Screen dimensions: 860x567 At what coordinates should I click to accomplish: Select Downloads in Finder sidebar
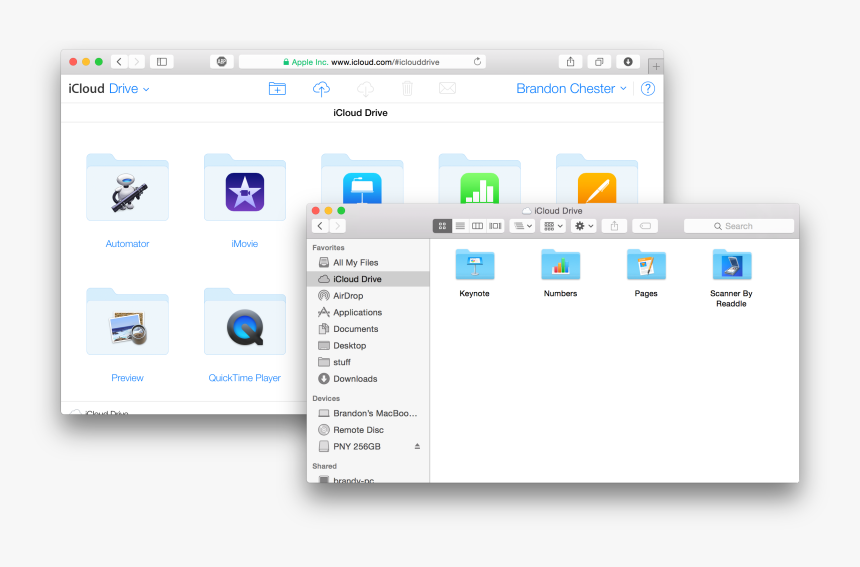click(368, 379)
